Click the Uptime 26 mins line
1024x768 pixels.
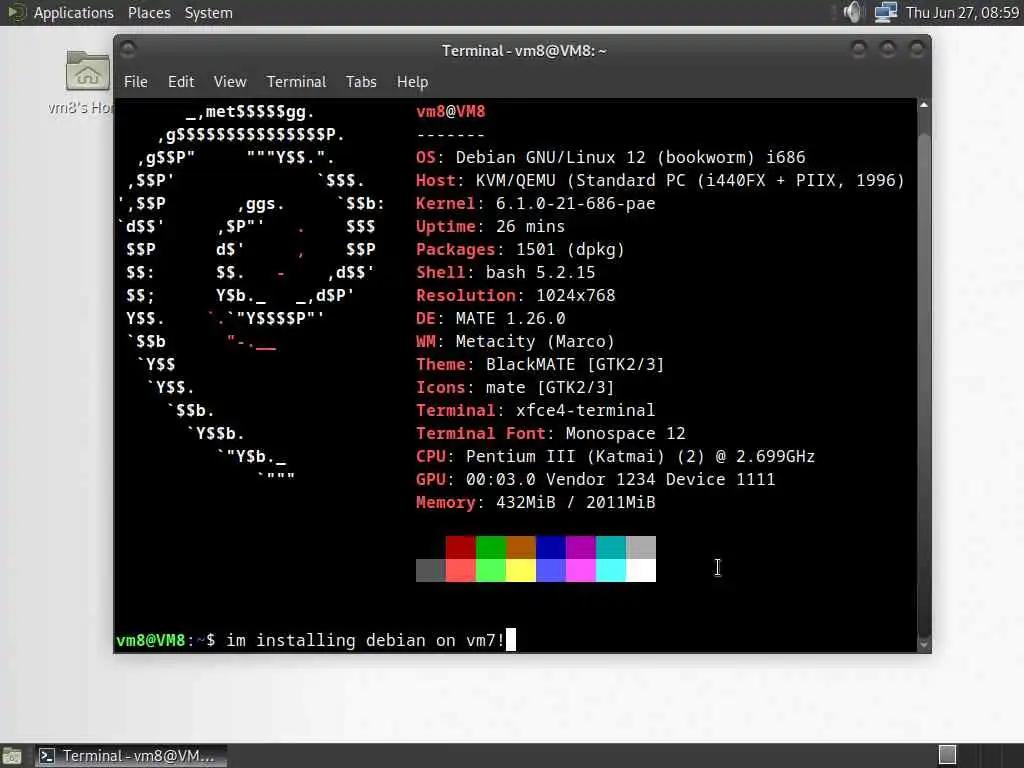(x=490, y=226)
